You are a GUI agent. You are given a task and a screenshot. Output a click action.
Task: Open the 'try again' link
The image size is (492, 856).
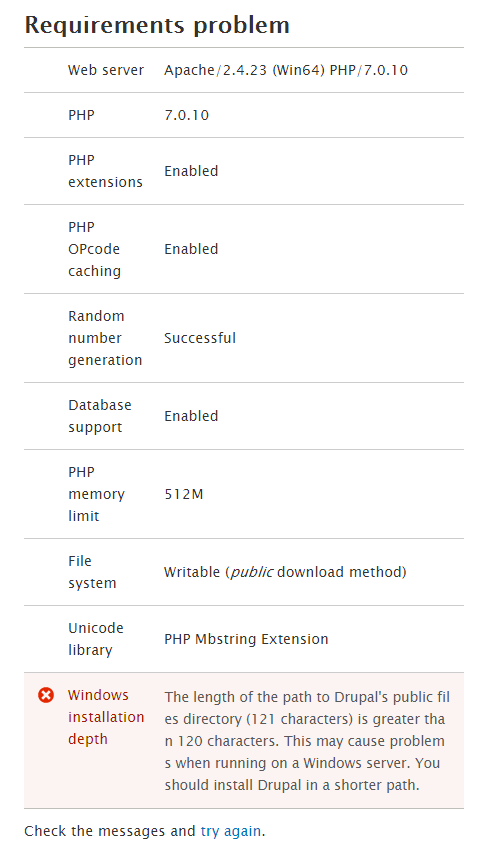tap(230, 831)
